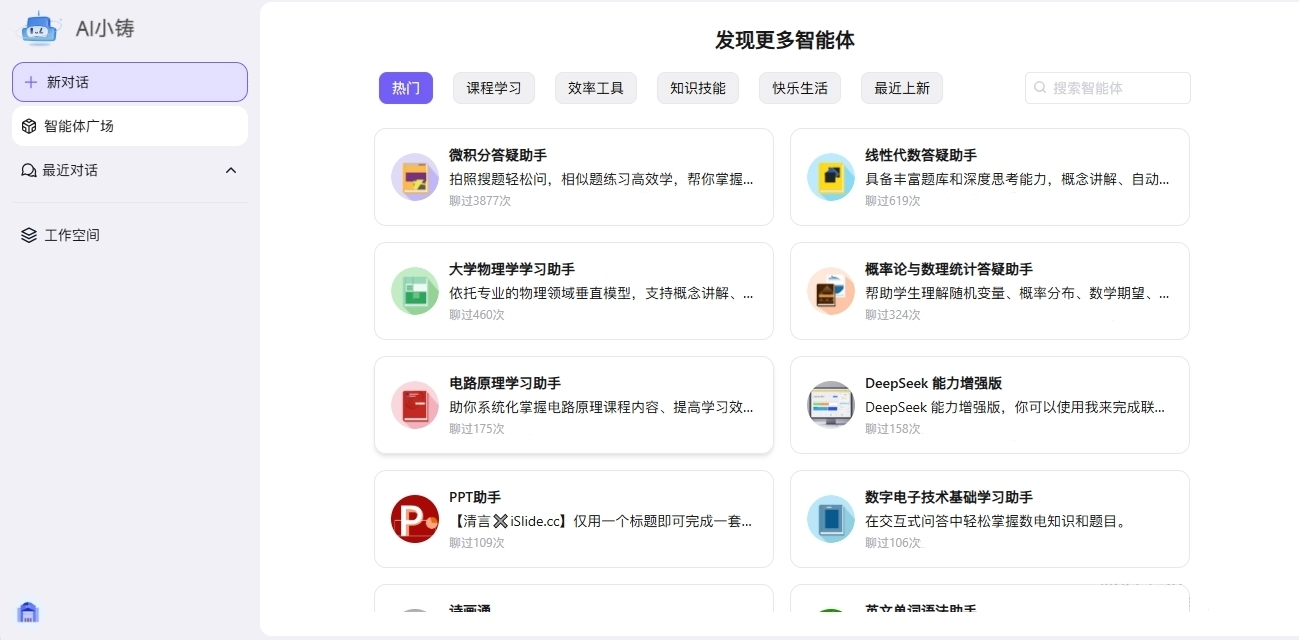This screenshot has height=640, width=1299.
Task: Open the 知识技能 category tab
Action: click(698, 88)
